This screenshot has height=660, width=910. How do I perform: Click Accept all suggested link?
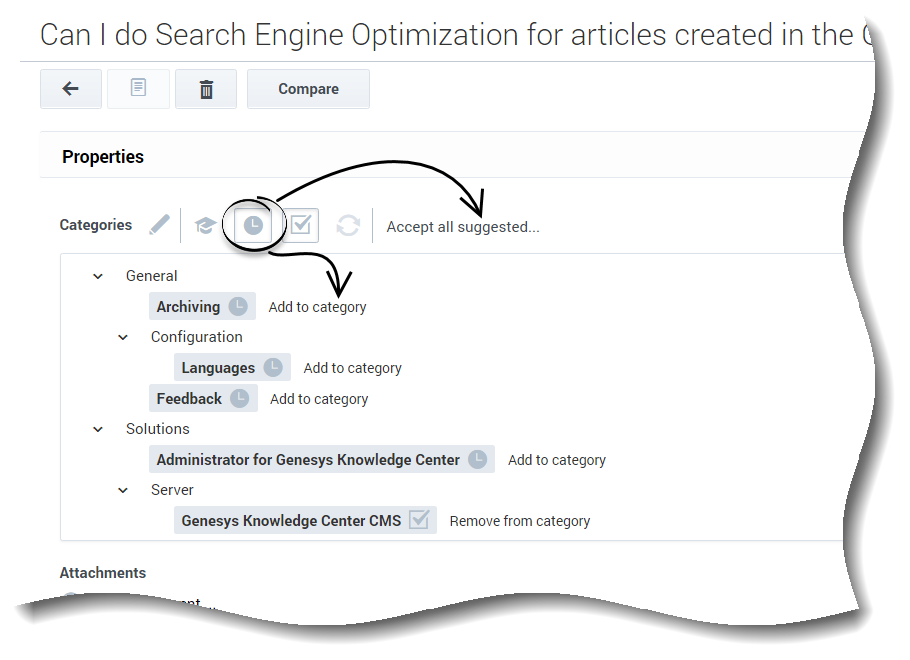(x=463, y=227)
